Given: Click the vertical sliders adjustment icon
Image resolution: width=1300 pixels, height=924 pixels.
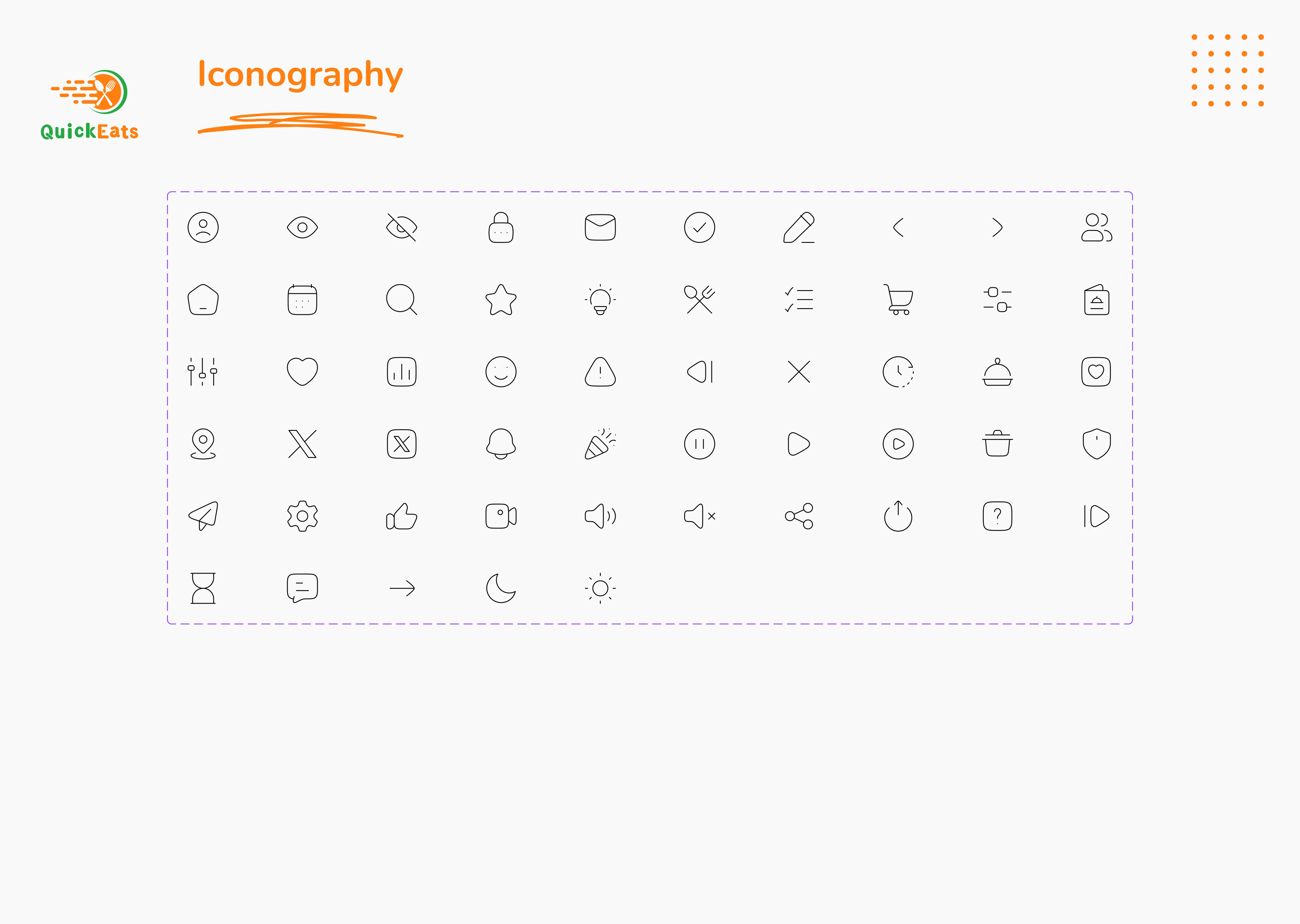Looking at the screenshot, I should (203, 372).
